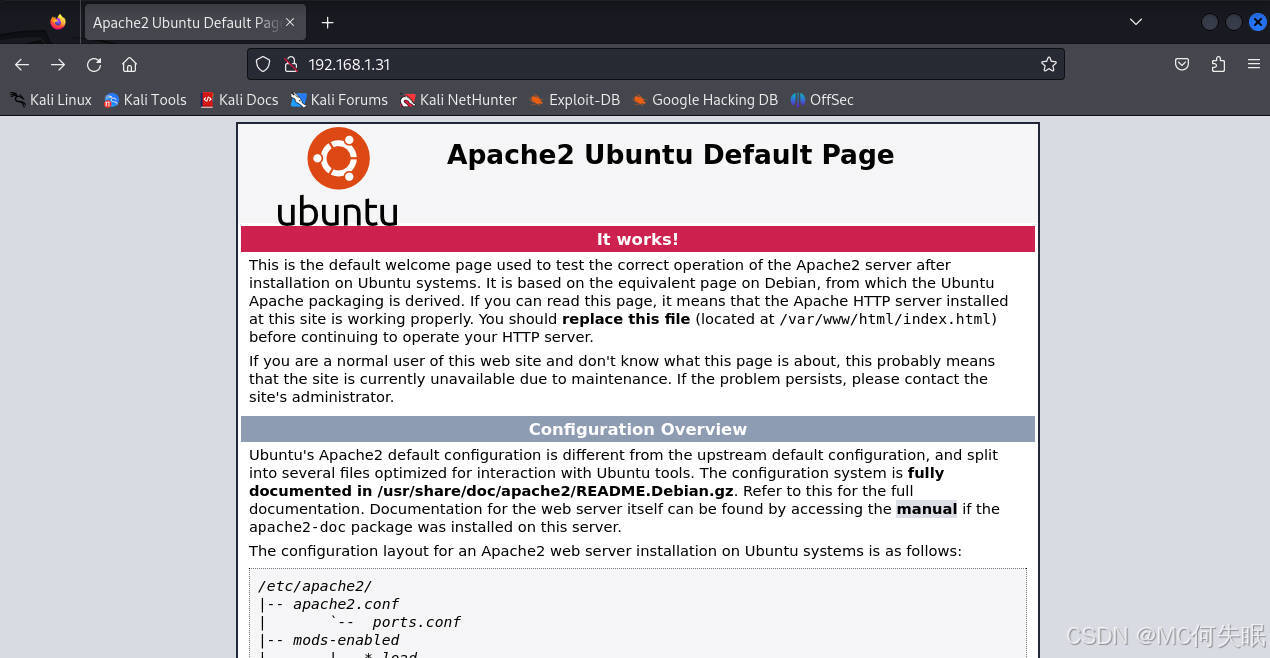Click the tracking protection shield icon
The width and height of the screenshot is (1270, 658).
coord(263,64)
